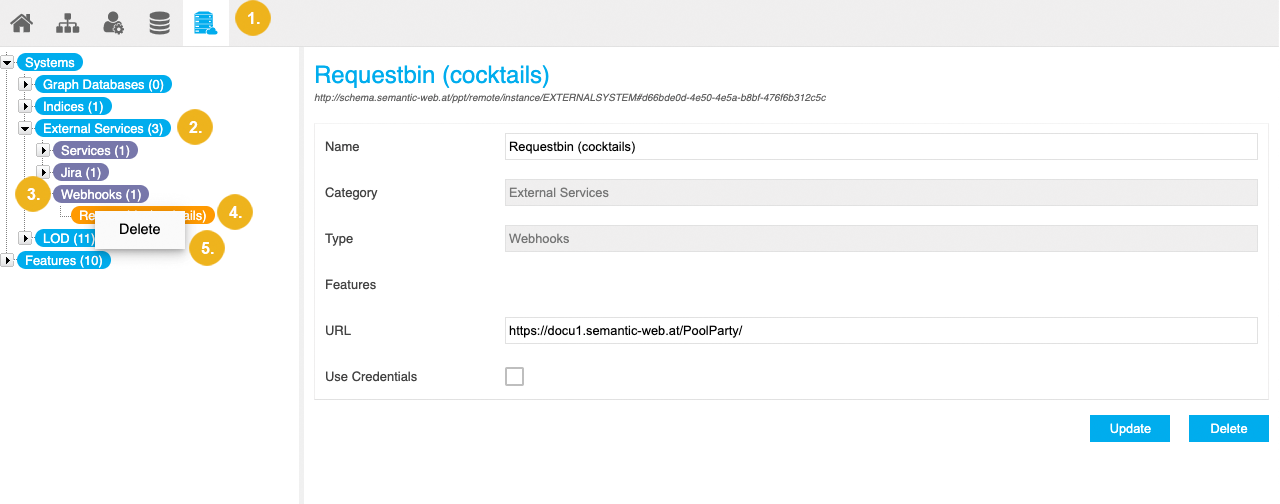This screenshot has height=504, width=1280.
Task: Expand the LOD (11) node
Action: click(x=26, y=238)
